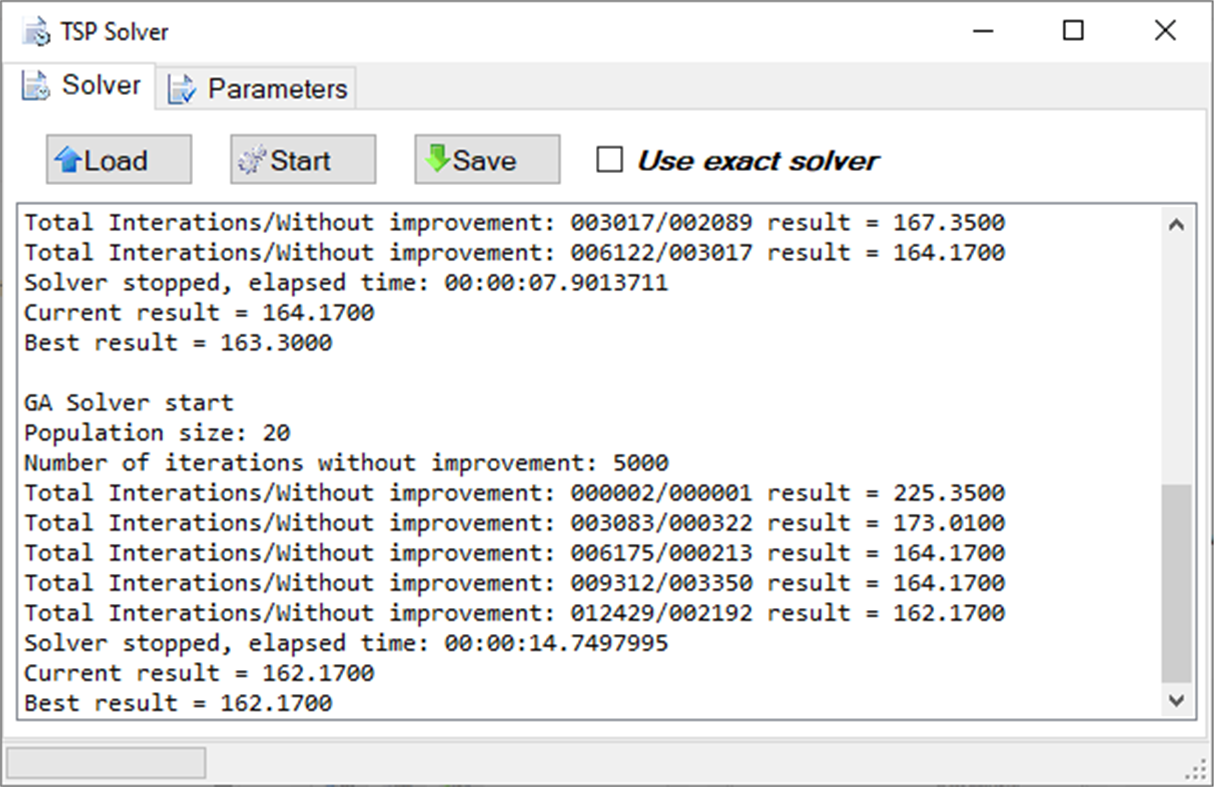This screenshot has width=1214, height=787.
Task: Click Save to export the solution
Action: [x=486, y=158]
